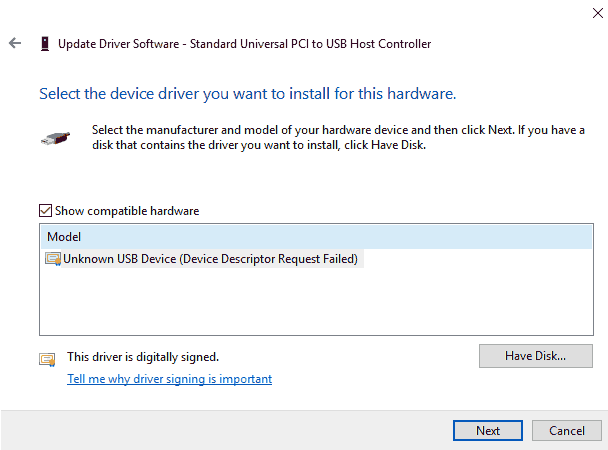This screenshot has height=450, width=608.
Task: Select Unknown USB Device (Device Descriptor Request Failed)
Action: click(x=210, y=259)
